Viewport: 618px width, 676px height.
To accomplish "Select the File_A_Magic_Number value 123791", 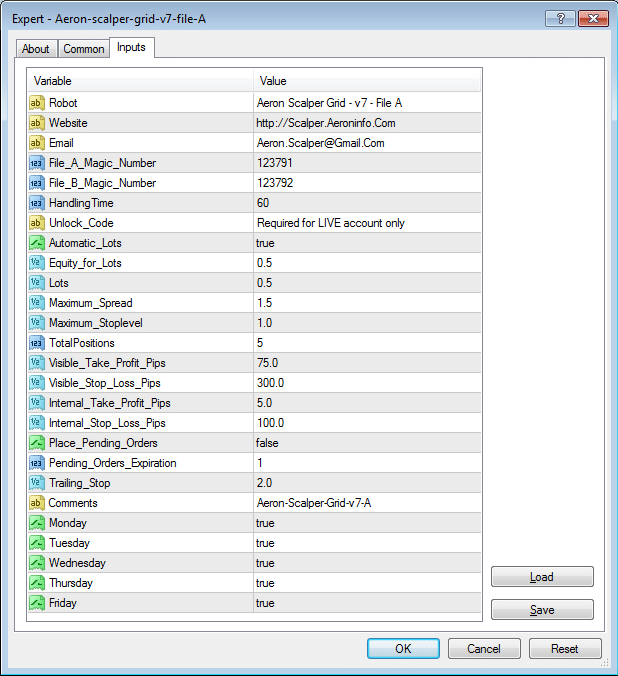I will point(275,163).
